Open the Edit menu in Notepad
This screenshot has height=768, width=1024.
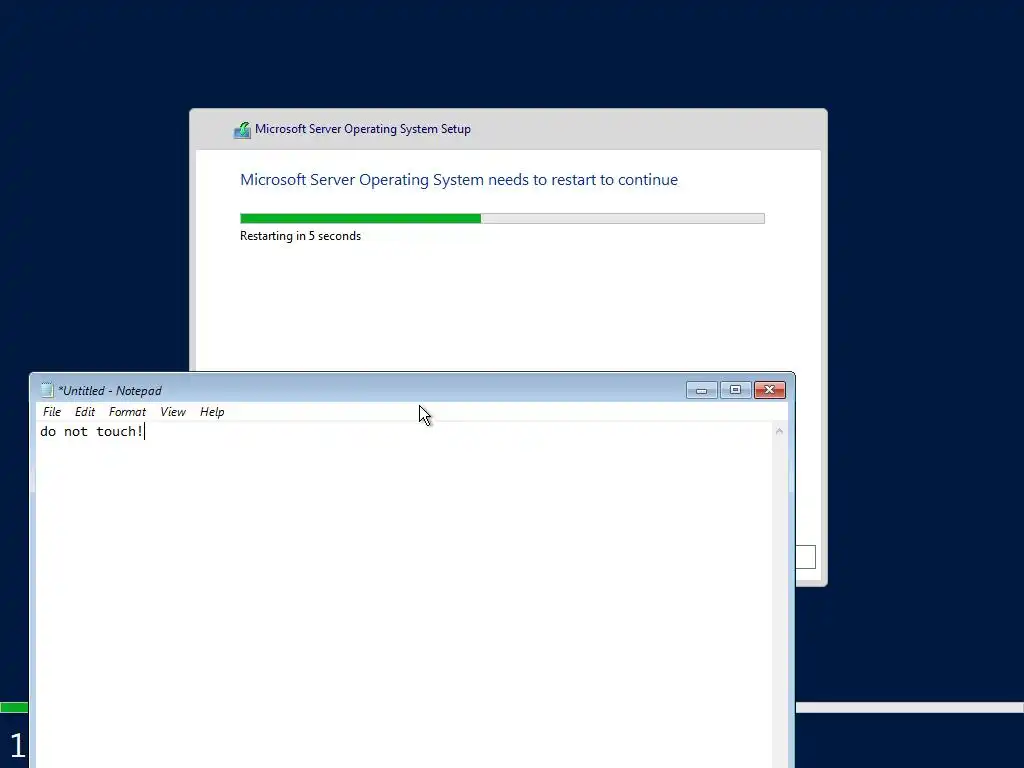click(85, 411)
